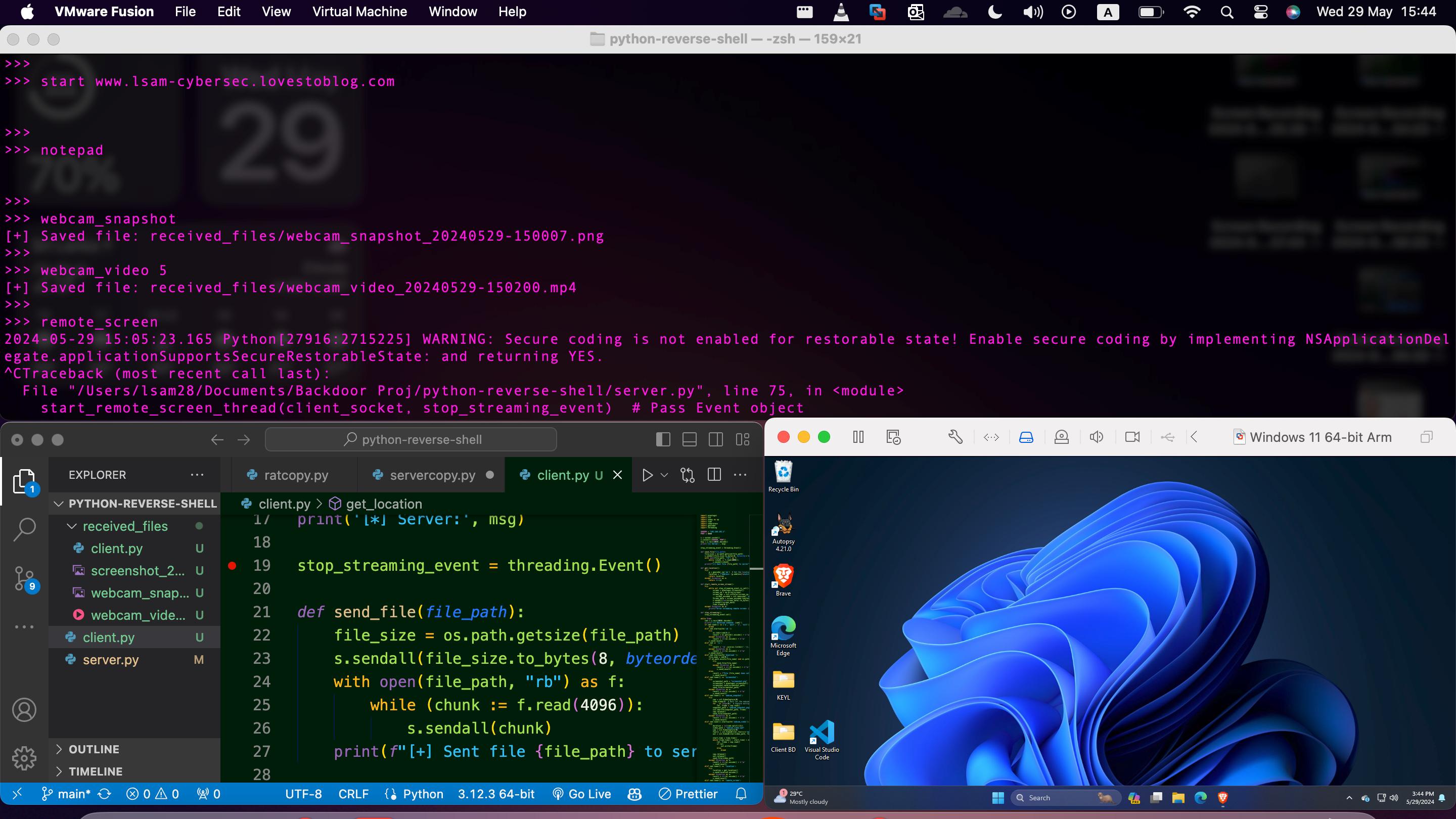Collapse the received_files folder
This screenshot has height=819, width=1456.
tap(72, 526)
